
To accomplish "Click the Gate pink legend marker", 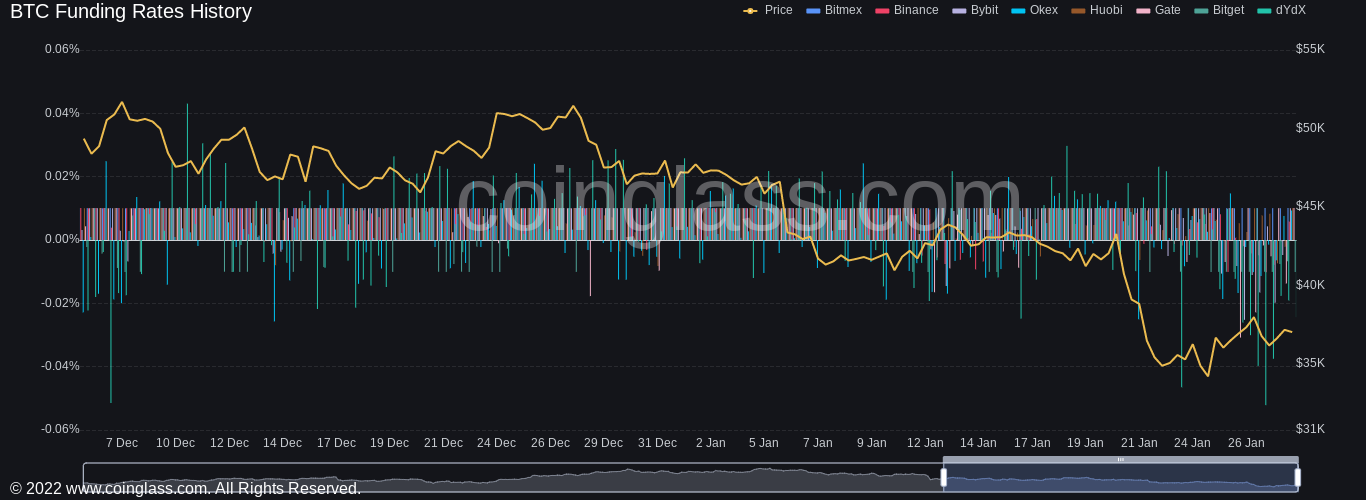I will (1143, 10).
